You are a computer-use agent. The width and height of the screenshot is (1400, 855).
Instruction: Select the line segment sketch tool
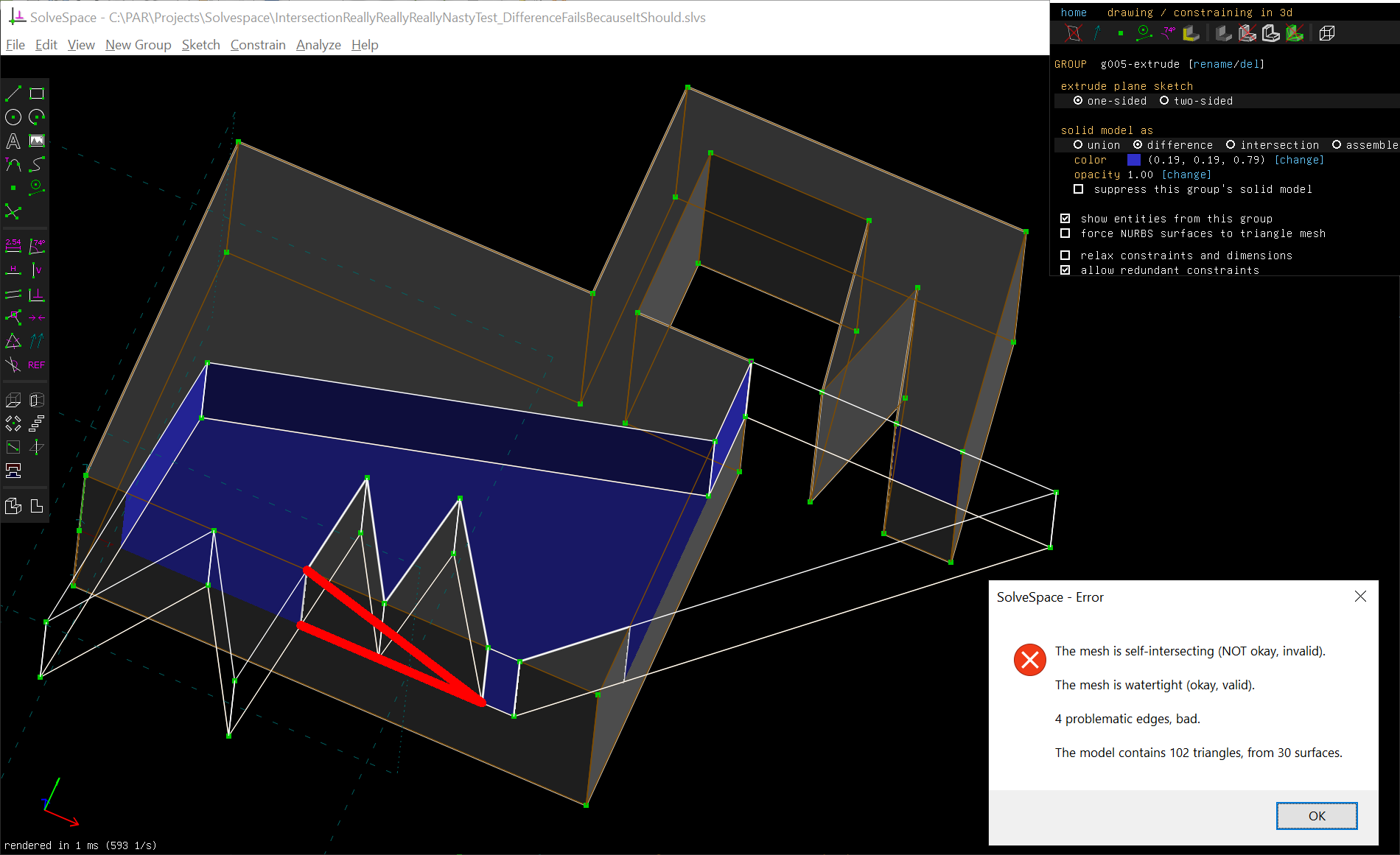coord(13,94)
